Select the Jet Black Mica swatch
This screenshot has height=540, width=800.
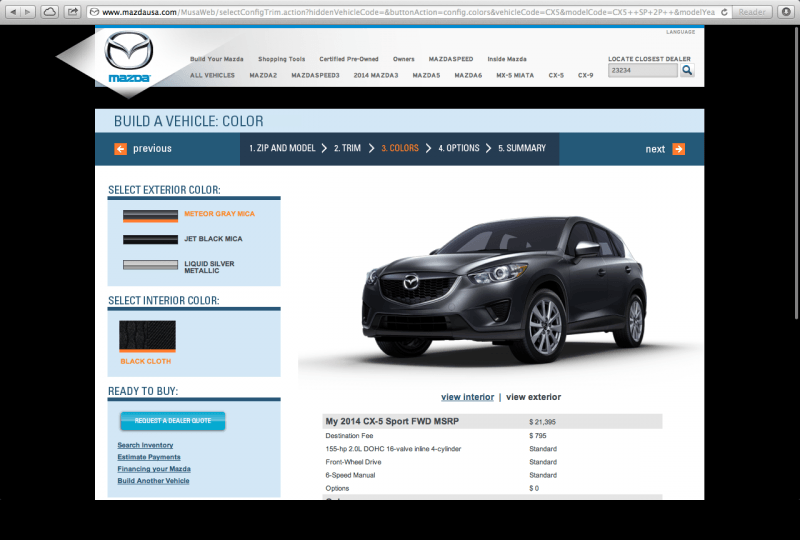(x=150, y=239)
